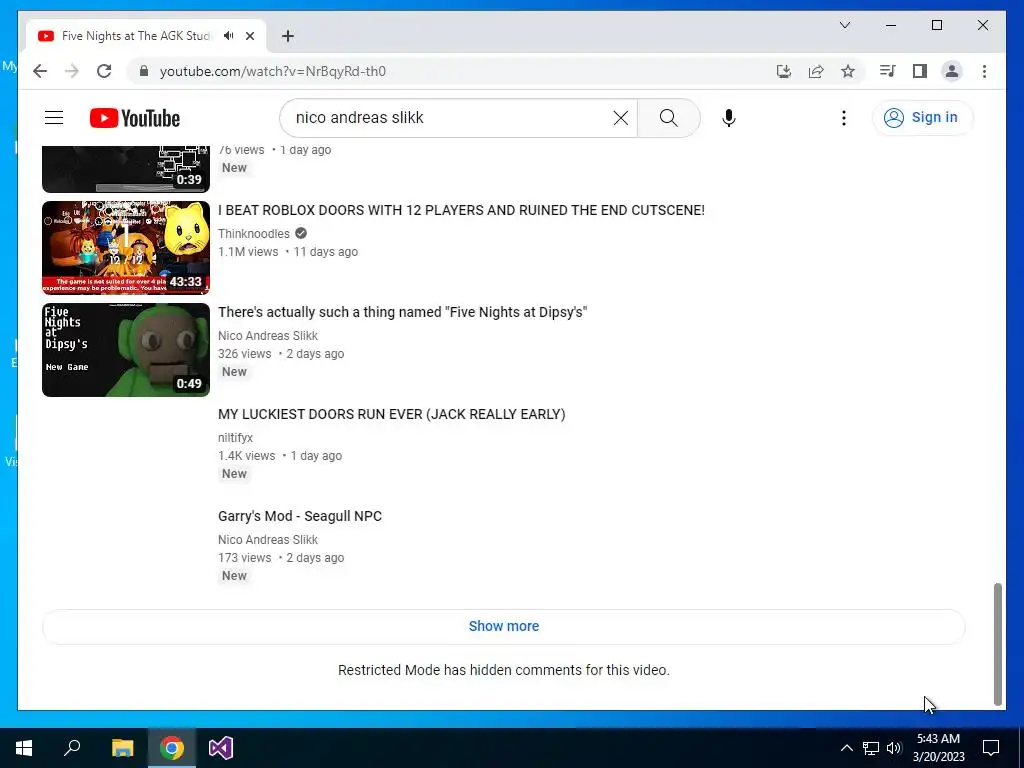
Task: Click the Thinknoodles channel name
Action: [x=253, y=234]
